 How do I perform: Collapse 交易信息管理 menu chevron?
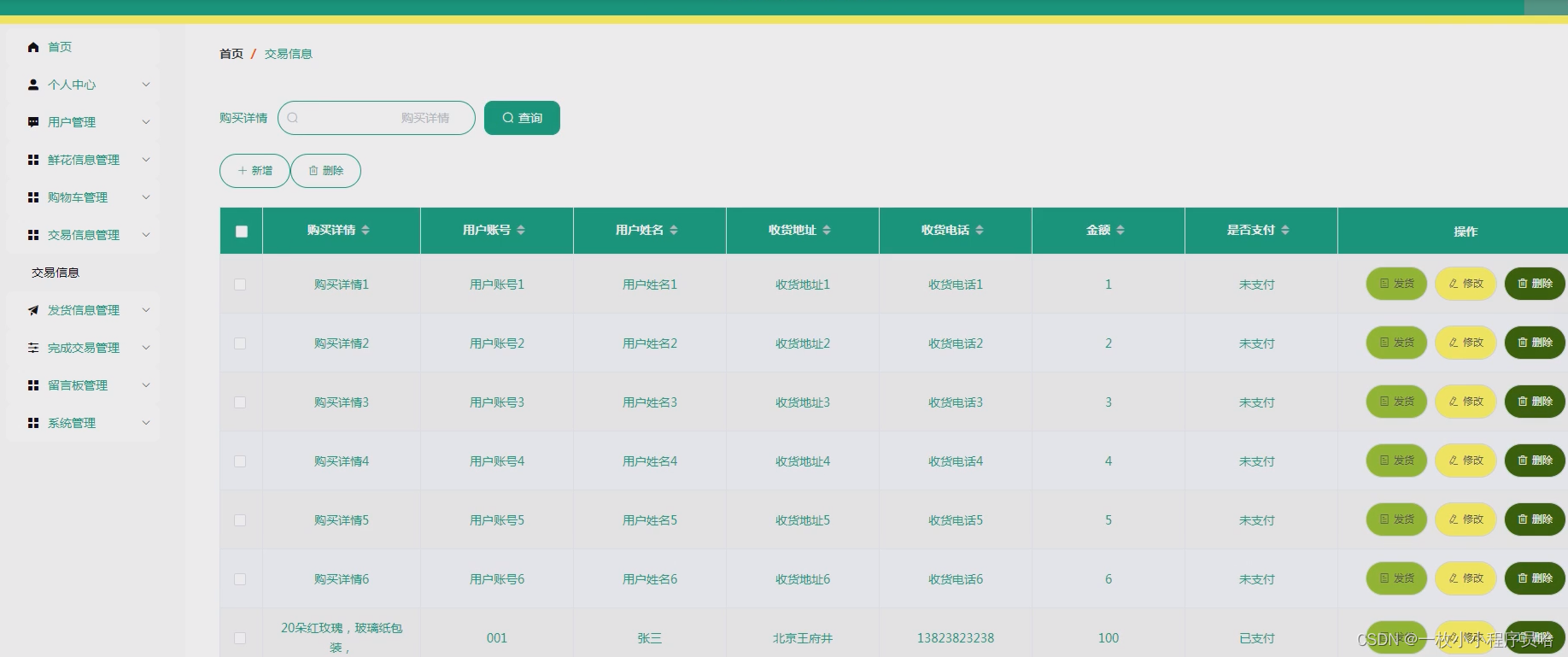point(146,235)
